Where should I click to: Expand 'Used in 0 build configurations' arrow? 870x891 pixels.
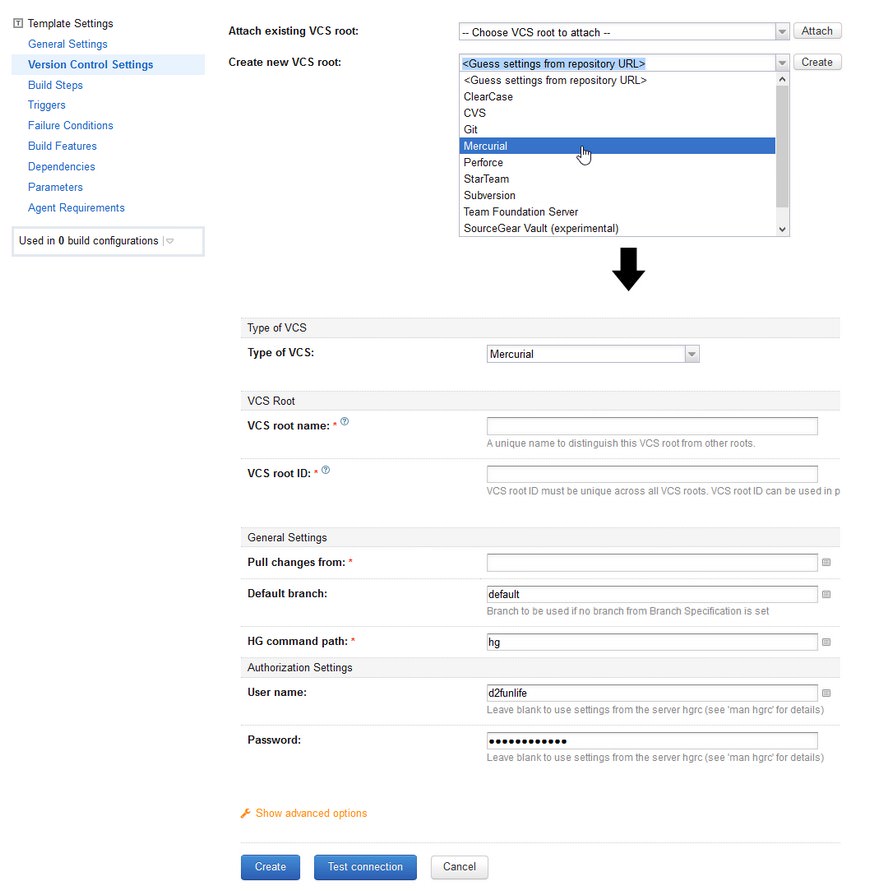point(169,241)
